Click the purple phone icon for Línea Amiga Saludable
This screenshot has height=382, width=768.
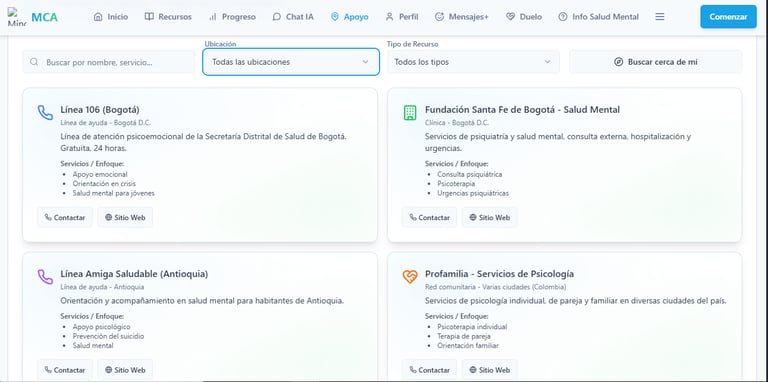45,277
